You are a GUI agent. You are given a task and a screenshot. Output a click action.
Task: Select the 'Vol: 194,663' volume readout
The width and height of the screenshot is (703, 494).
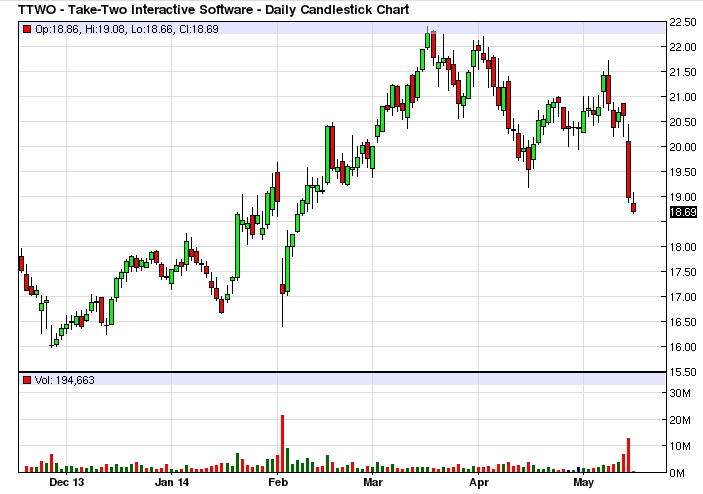(65, 380)
